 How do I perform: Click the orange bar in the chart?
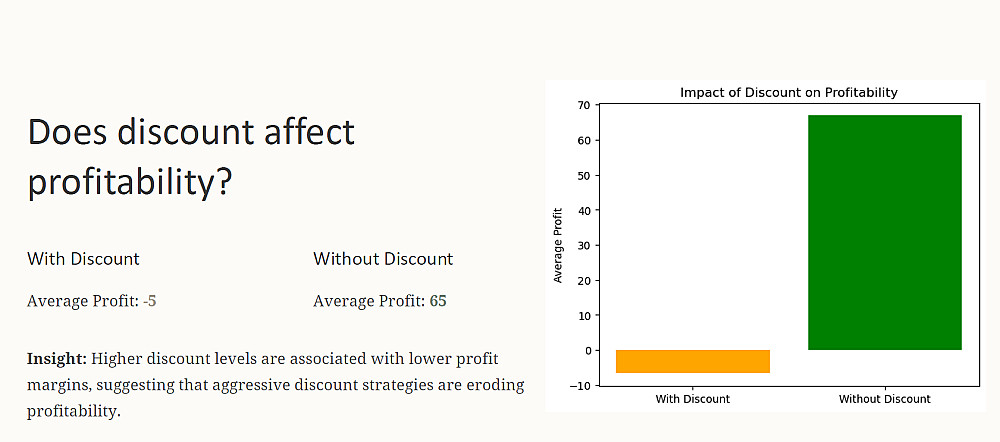[692, 361]
